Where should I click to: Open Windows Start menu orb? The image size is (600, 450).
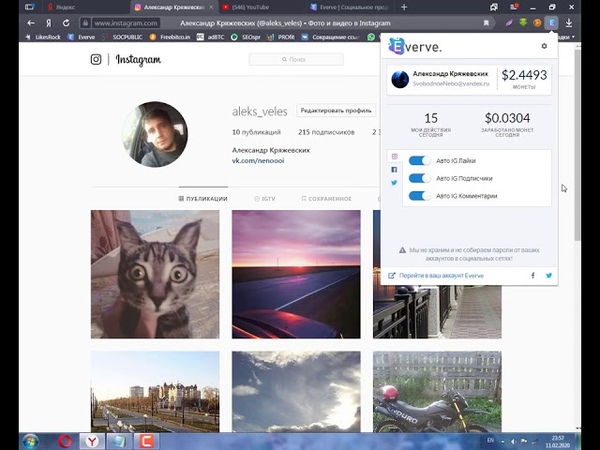(30, 442)
